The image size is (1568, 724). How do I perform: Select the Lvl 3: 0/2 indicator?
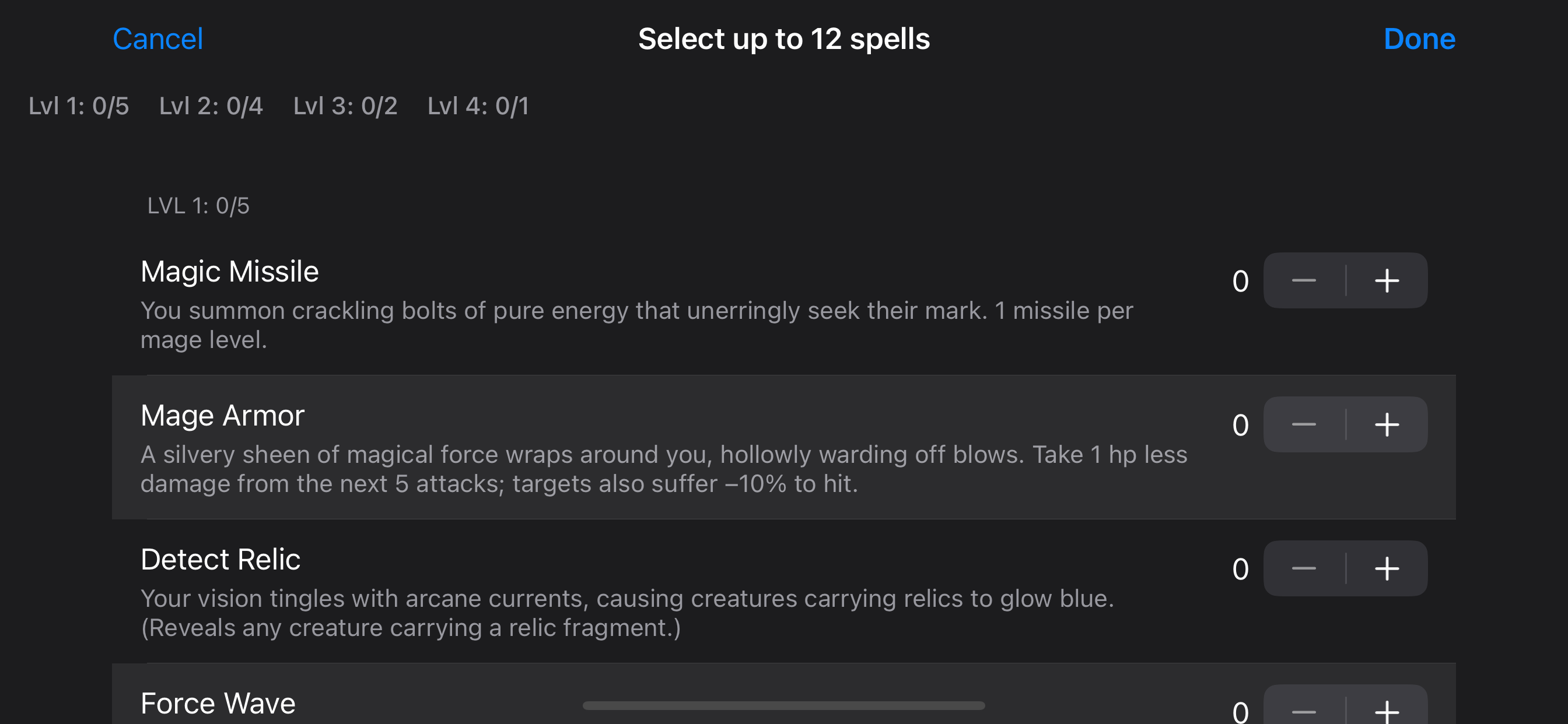coord(345,106)
